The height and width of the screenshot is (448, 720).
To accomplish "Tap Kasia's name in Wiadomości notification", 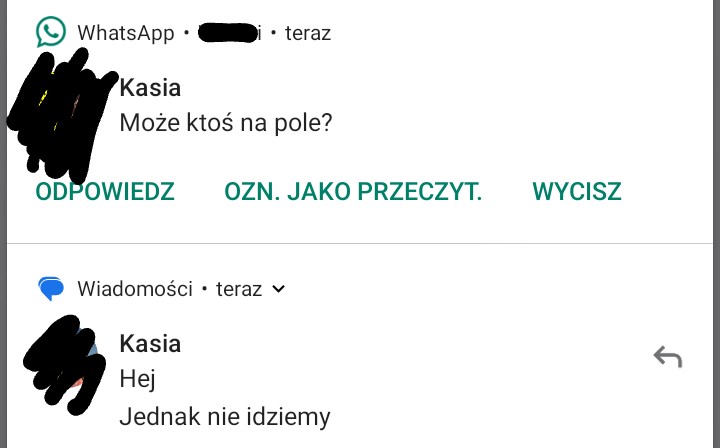I will 150,344.
